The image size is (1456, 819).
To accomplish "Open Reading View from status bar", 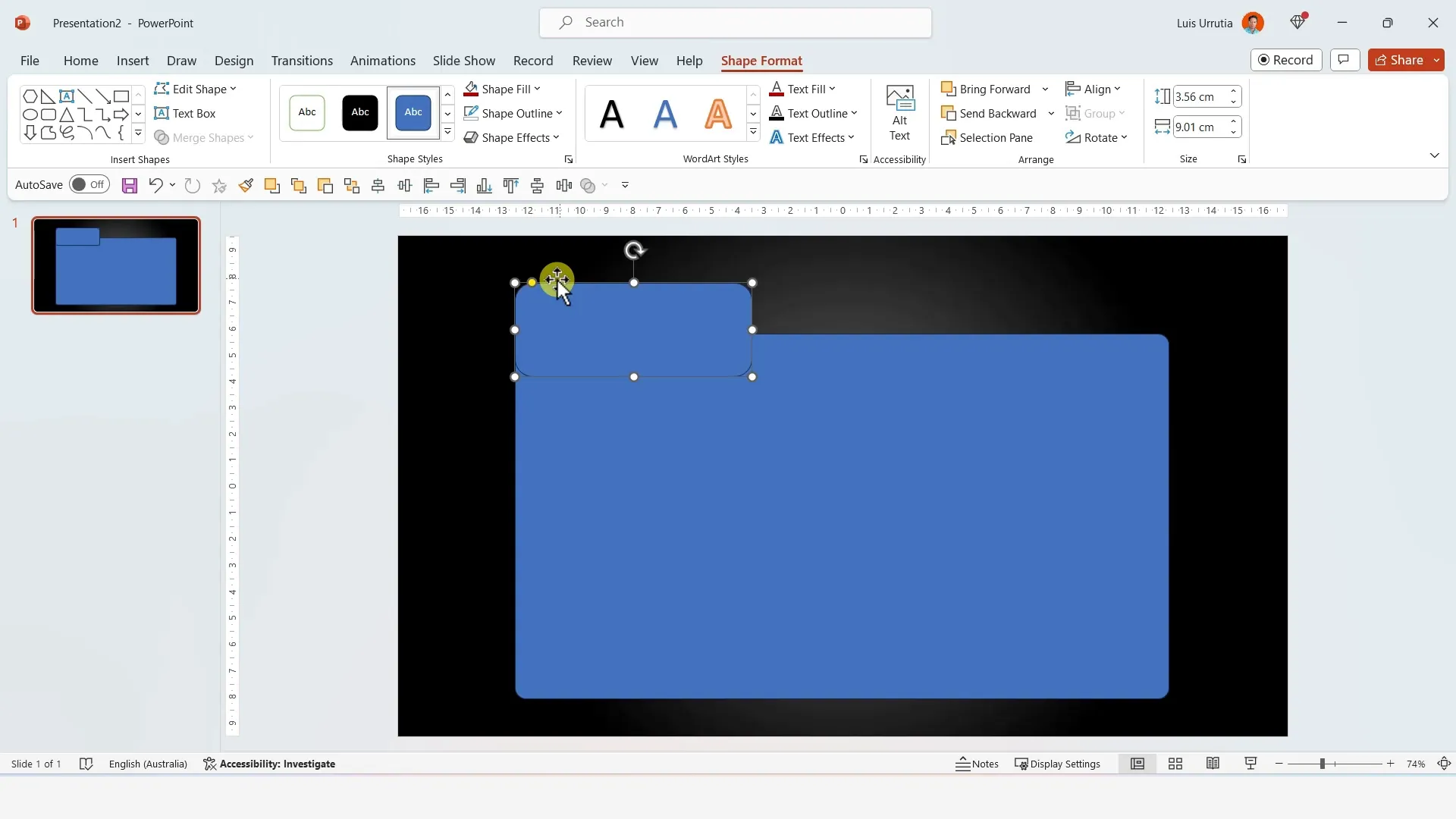I will pyautogui.click(x=1213, y=764).
